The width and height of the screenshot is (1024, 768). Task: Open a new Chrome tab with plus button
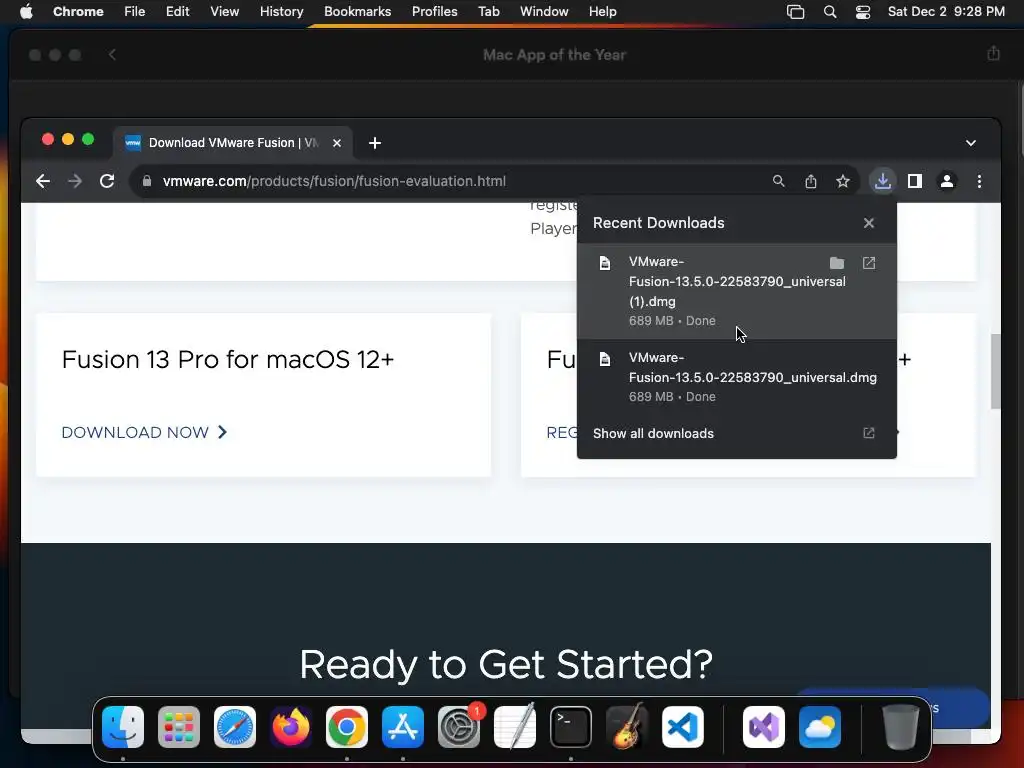coord(375,143)
